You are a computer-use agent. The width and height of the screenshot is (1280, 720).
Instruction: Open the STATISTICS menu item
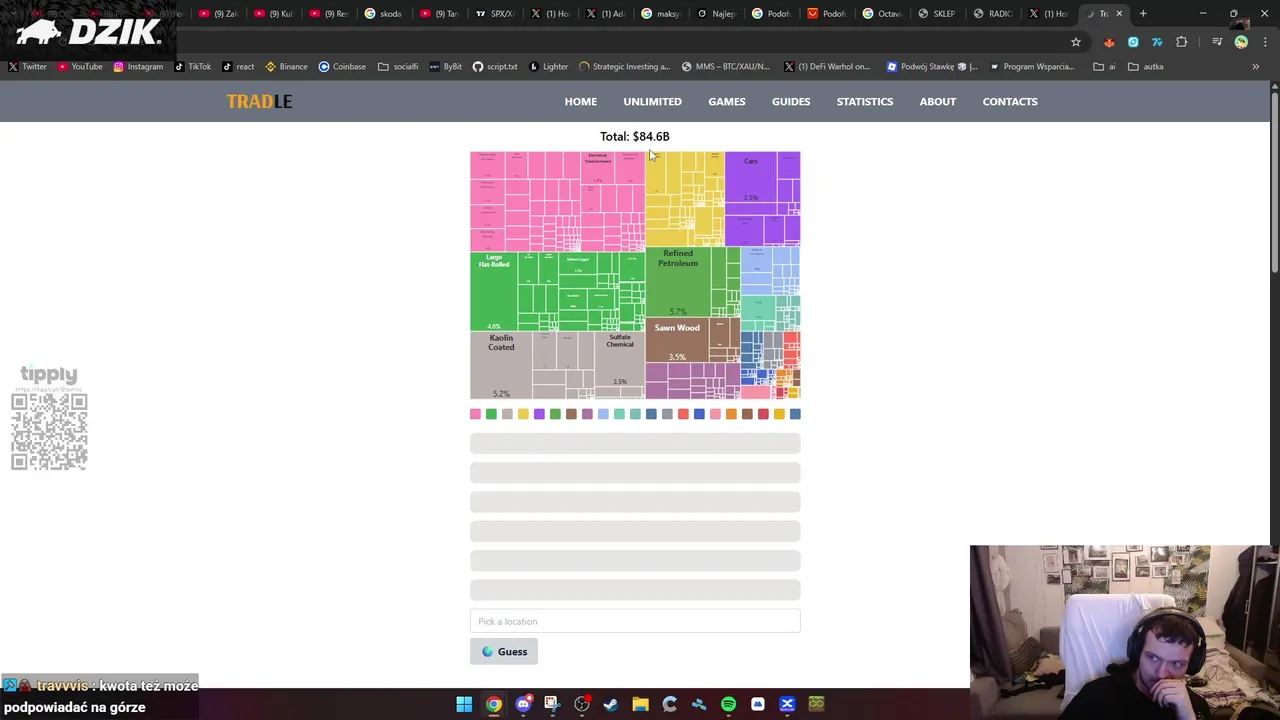click(865, 101)
